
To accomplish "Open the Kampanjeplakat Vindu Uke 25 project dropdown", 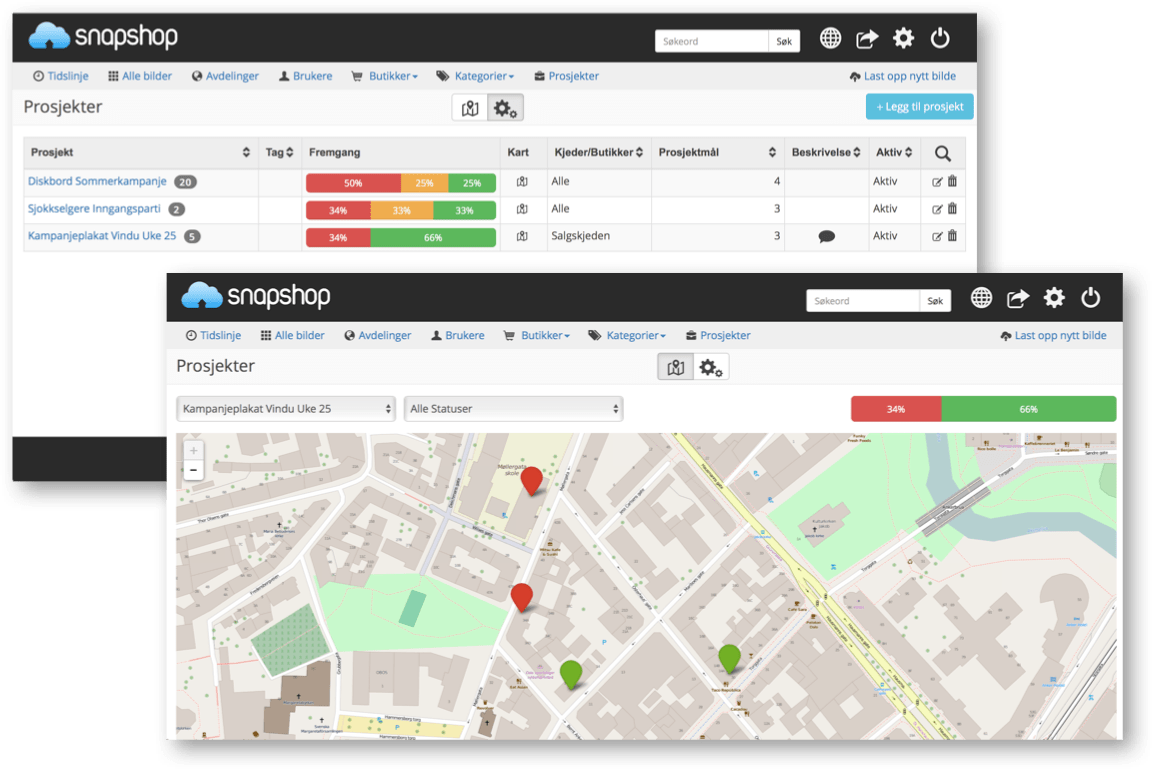I will click(x=286, y=409).
